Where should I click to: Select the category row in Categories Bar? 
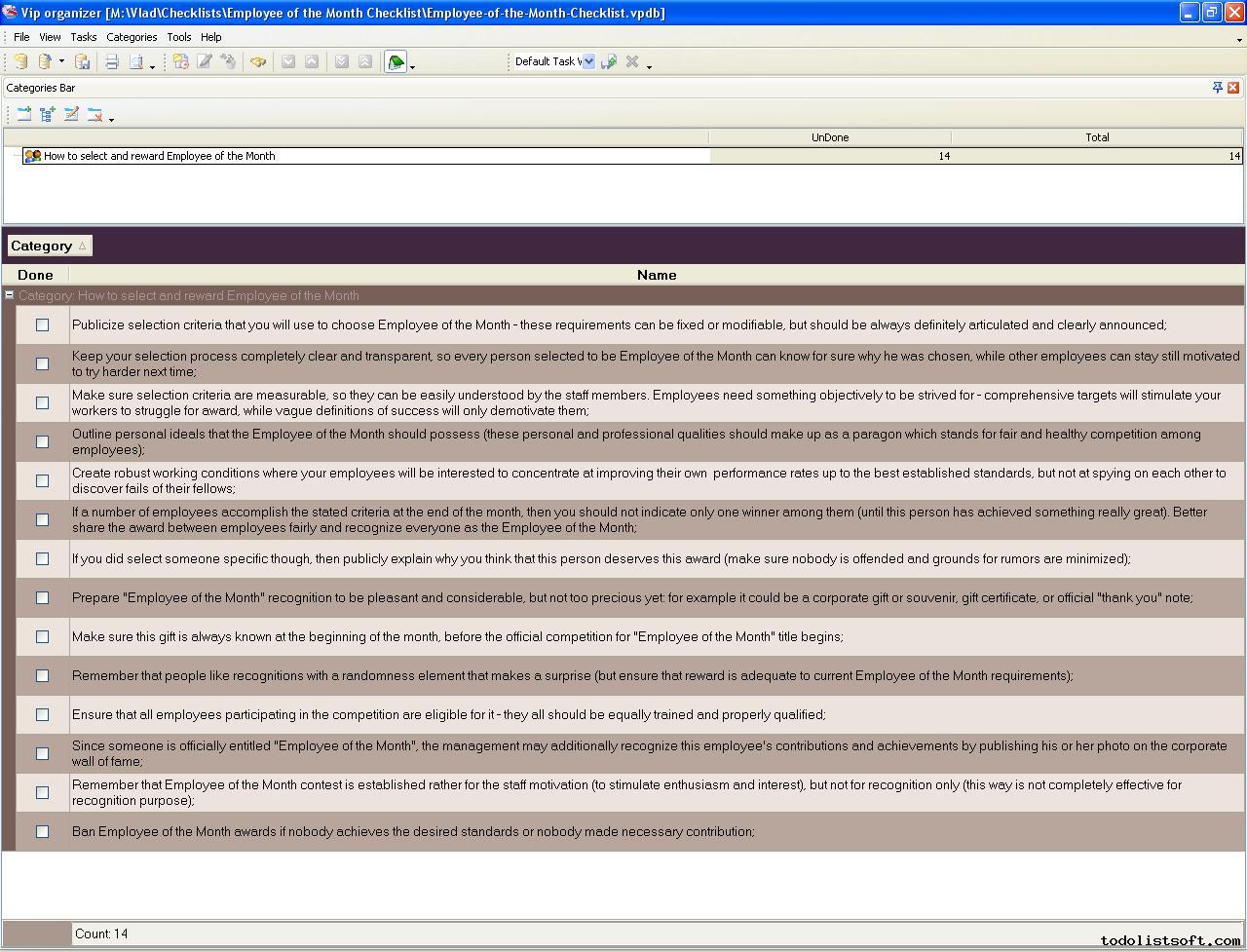160,156
